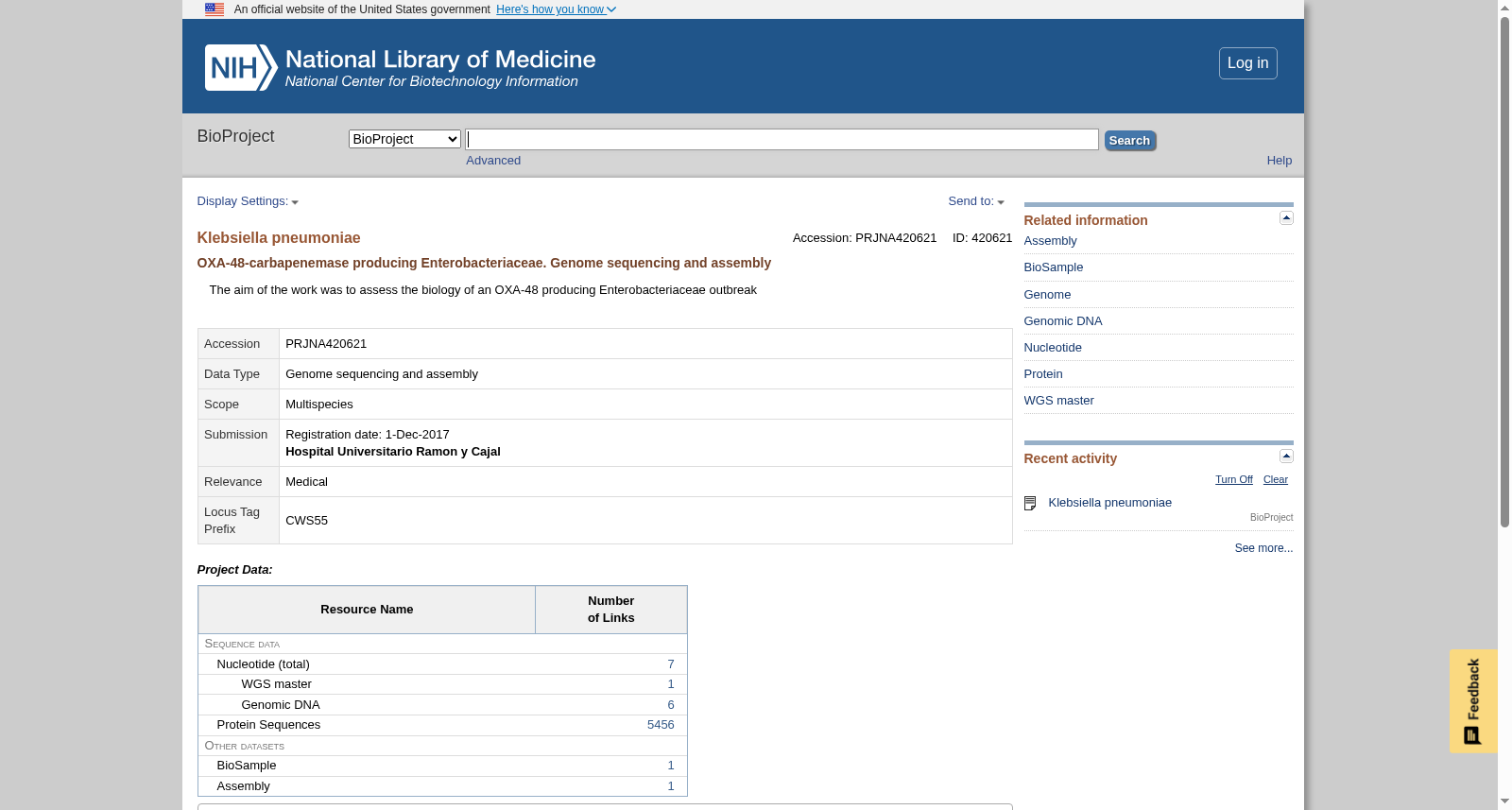Click the US flag icon
This screenshot has width=1512, height=810.
point(215,9)
